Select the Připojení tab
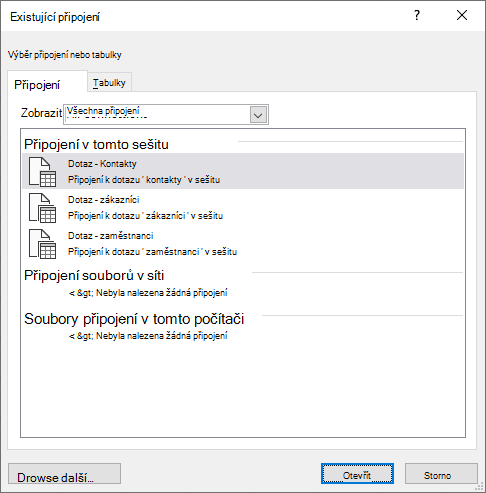 (x=37, y=85)
